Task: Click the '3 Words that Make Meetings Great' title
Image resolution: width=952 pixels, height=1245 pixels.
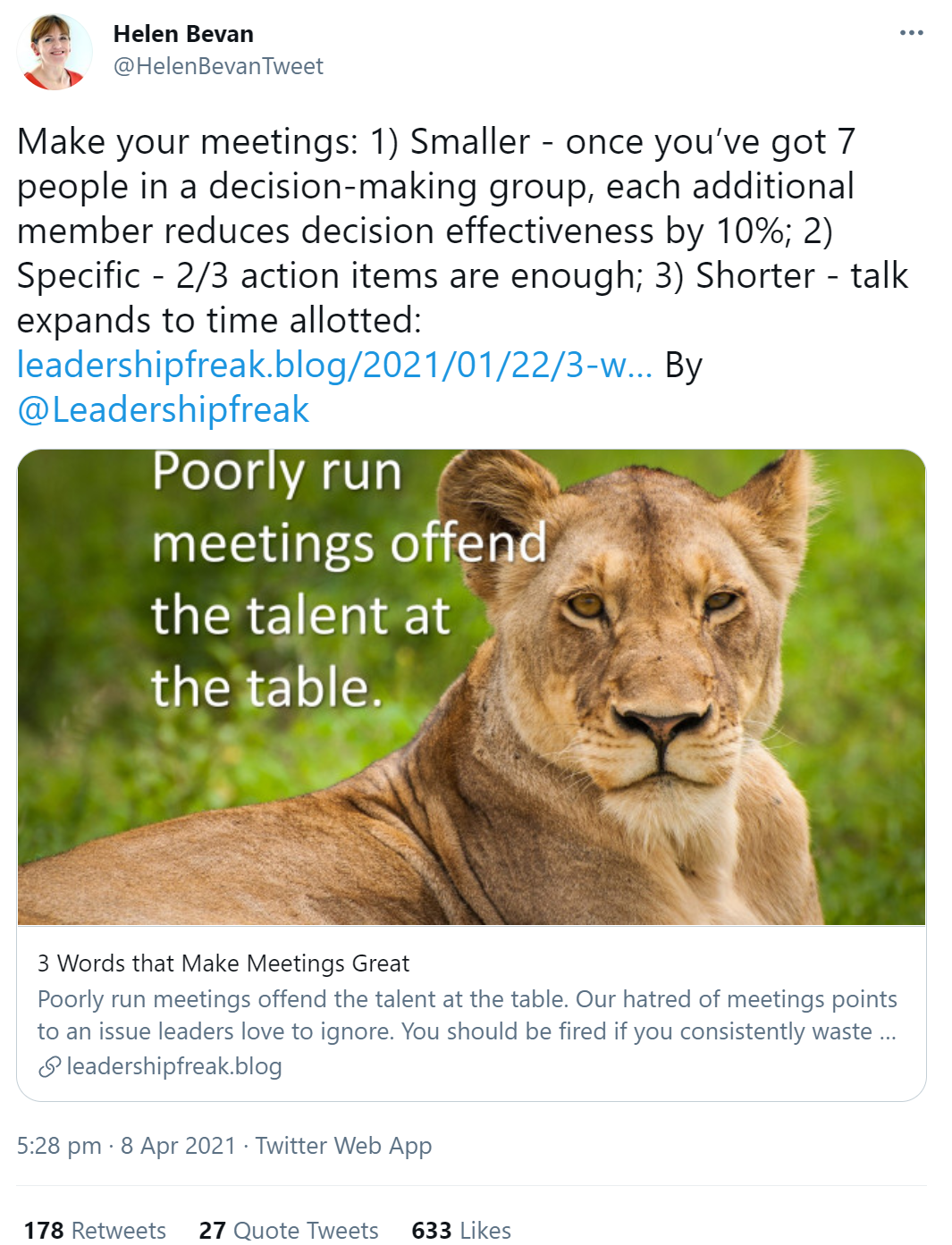Action: [x=223, y=963]
